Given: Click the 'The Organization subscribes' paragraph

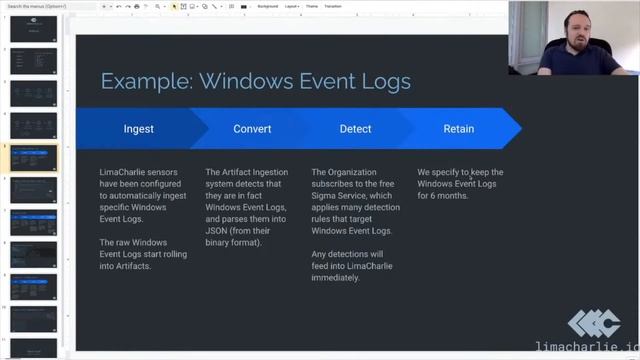Looking at the screenshot, I should [x=356, y=201].
